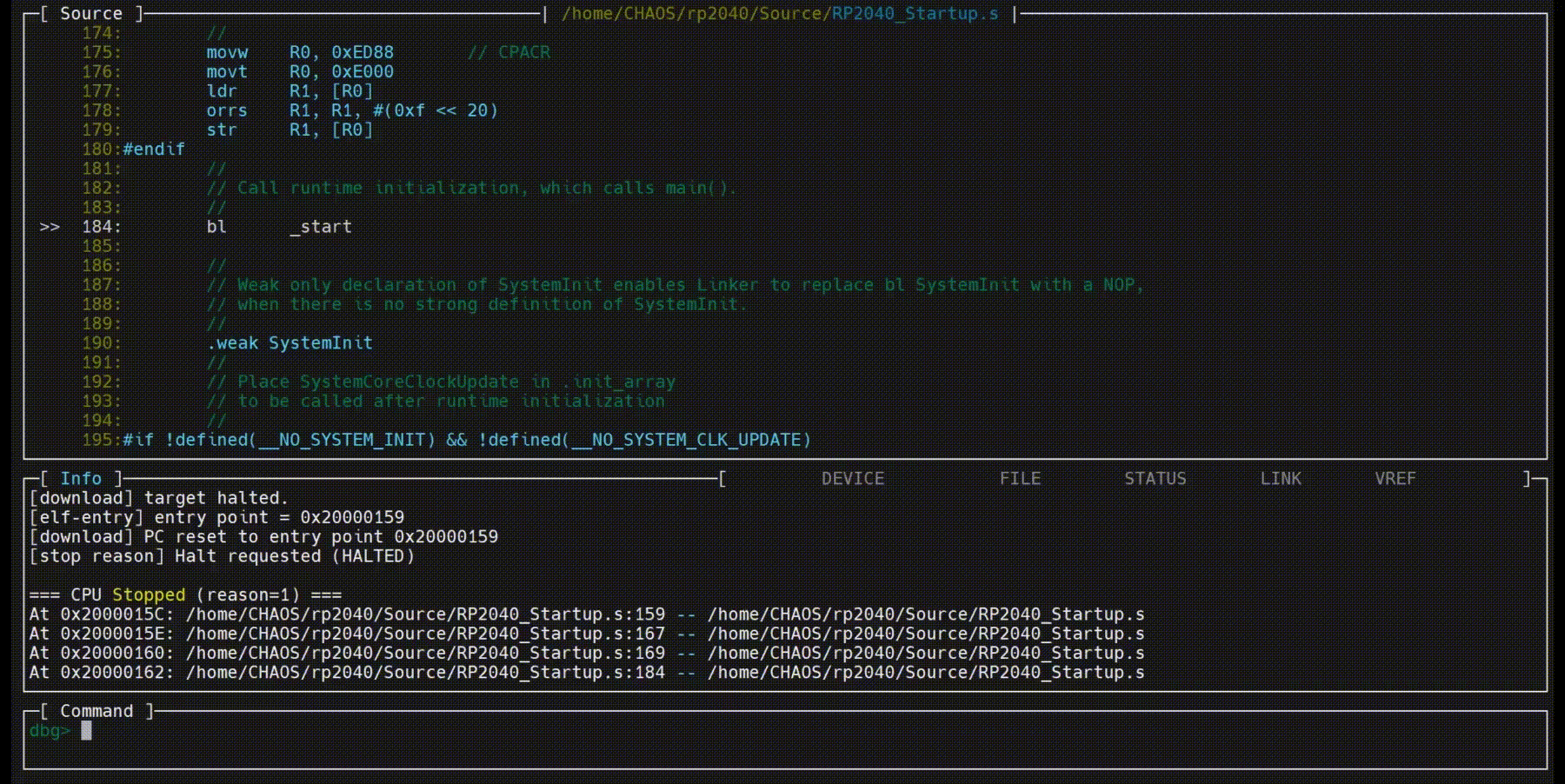Click the current-line marker >> at line 184
Screen dimensions: 1565x784
(x=50, y=227)
